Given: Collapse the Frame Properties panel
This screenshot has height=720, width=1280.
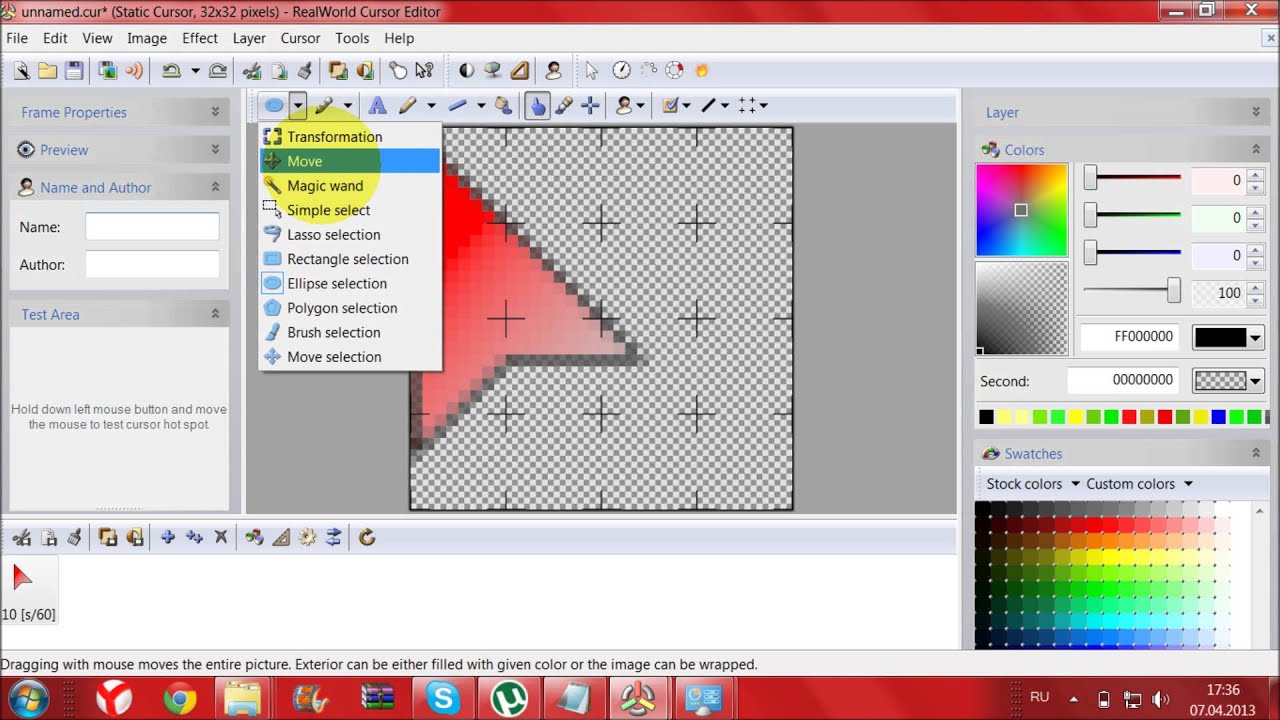Looking at the screenshot, I should 215,112.
